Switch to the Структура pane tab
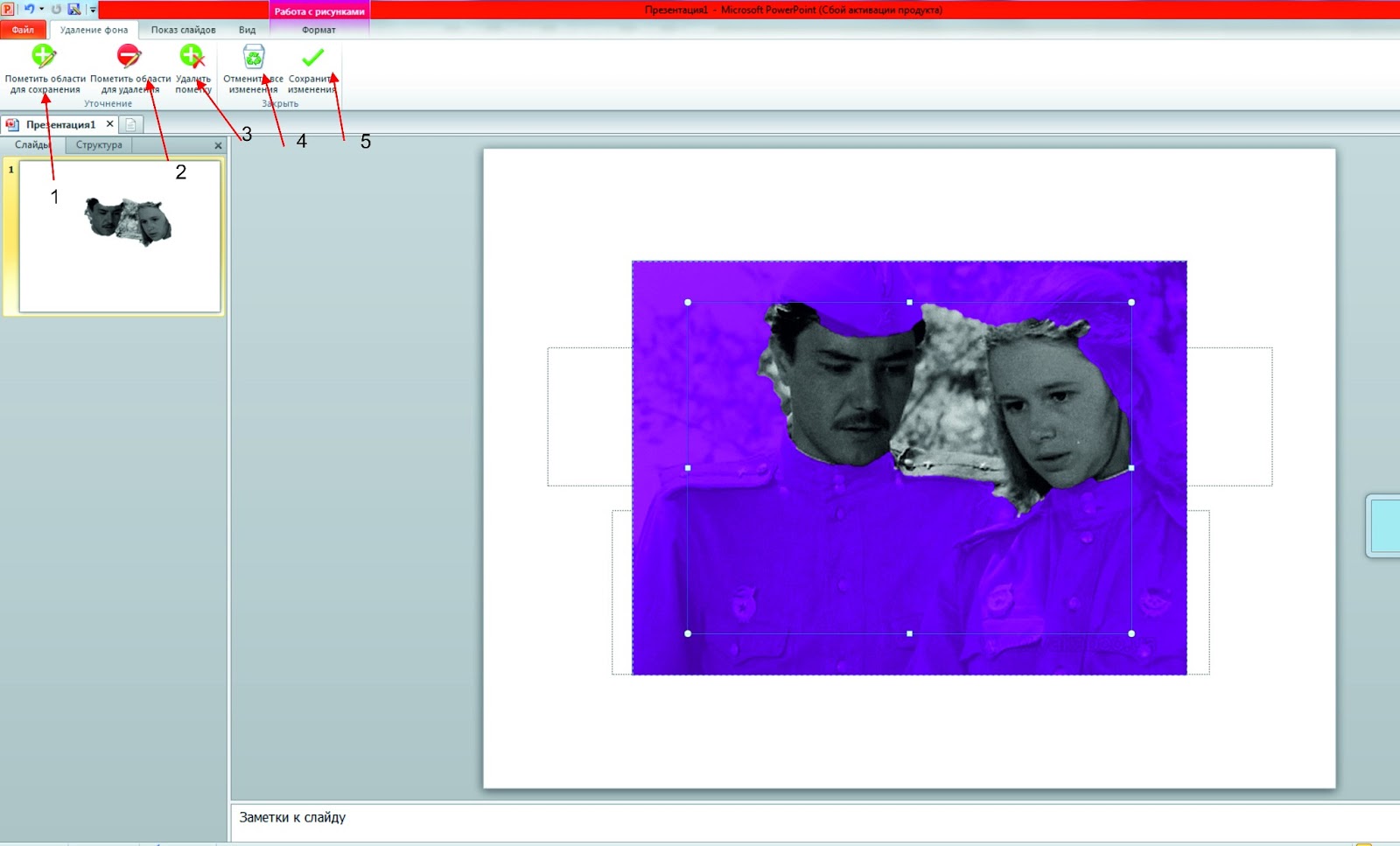The image size is (1400, 846). [99, 144]
